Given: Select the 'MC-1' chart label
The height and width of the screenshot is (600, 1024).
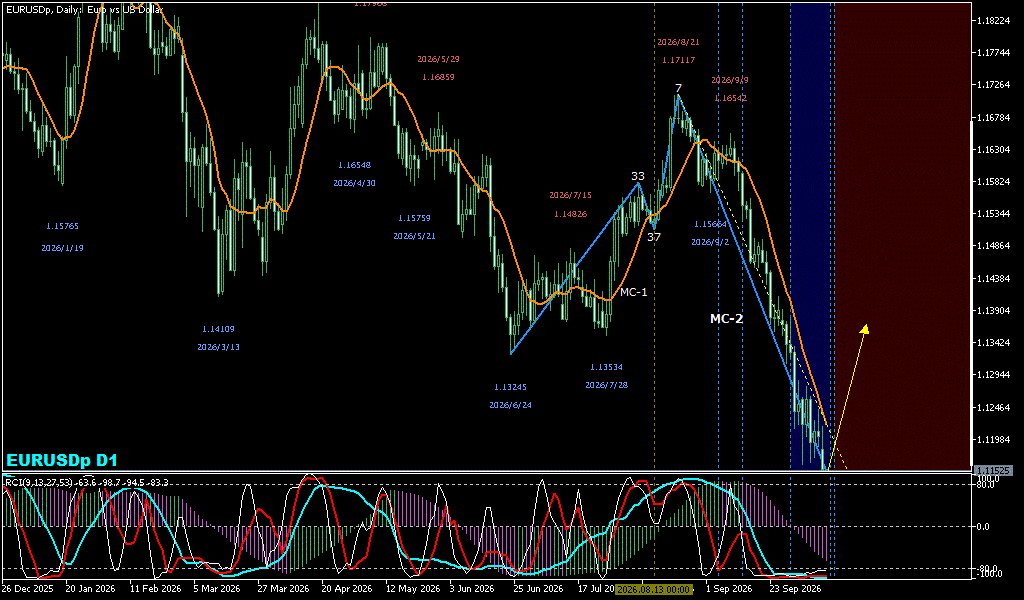Looking at the screenshot, I should [633, 292].
